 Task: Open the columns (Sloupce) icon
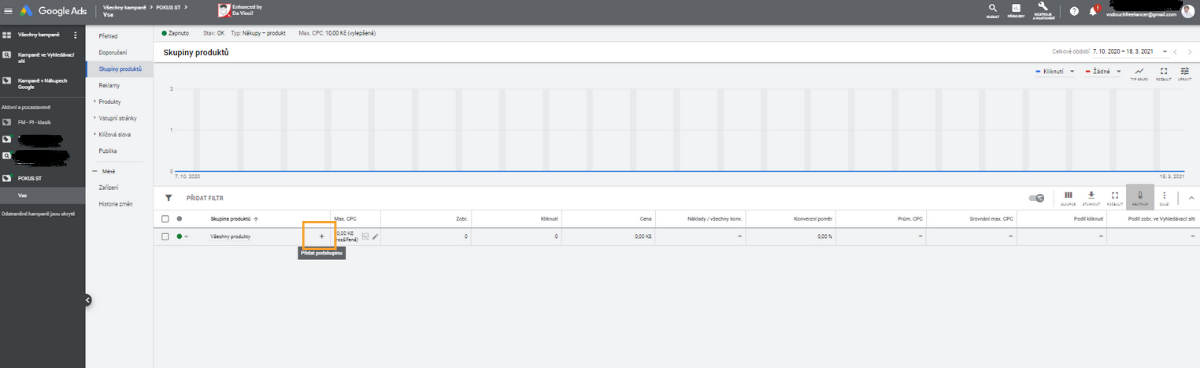click(x=1068, y=197)
